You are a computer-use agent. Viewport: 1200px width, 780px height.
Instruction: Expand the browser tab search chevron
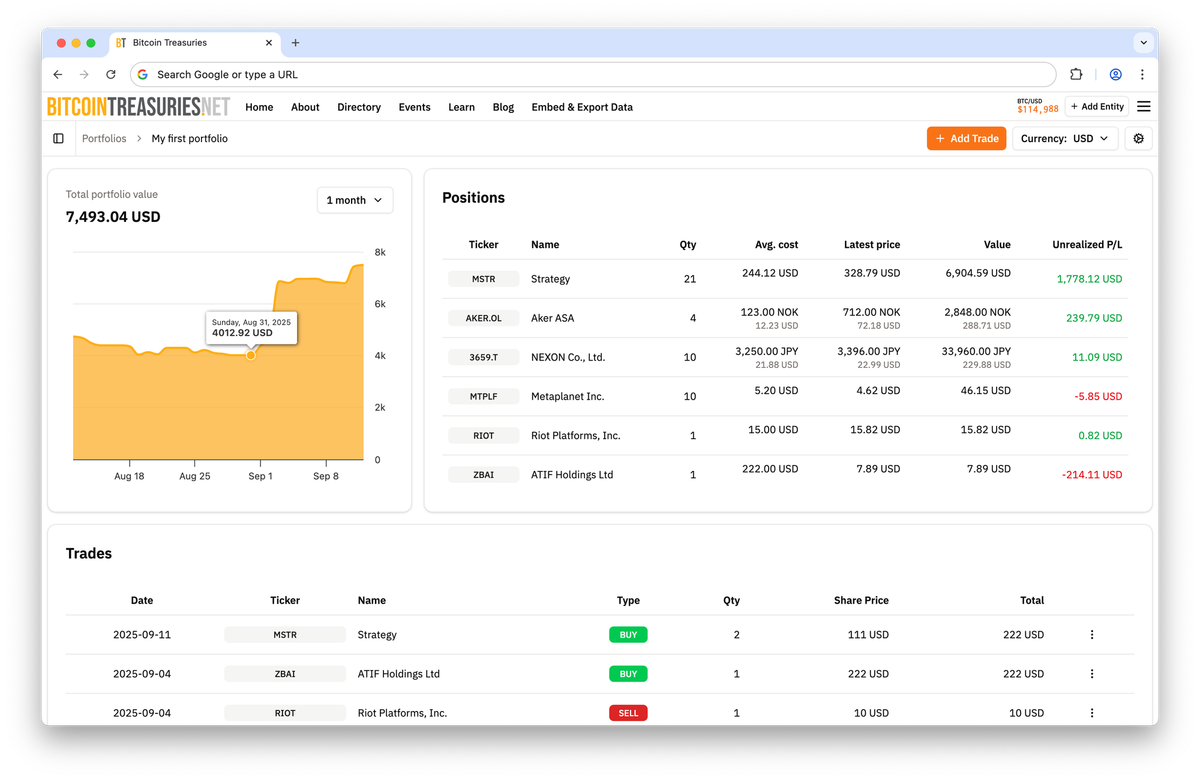coord(1142,42)
